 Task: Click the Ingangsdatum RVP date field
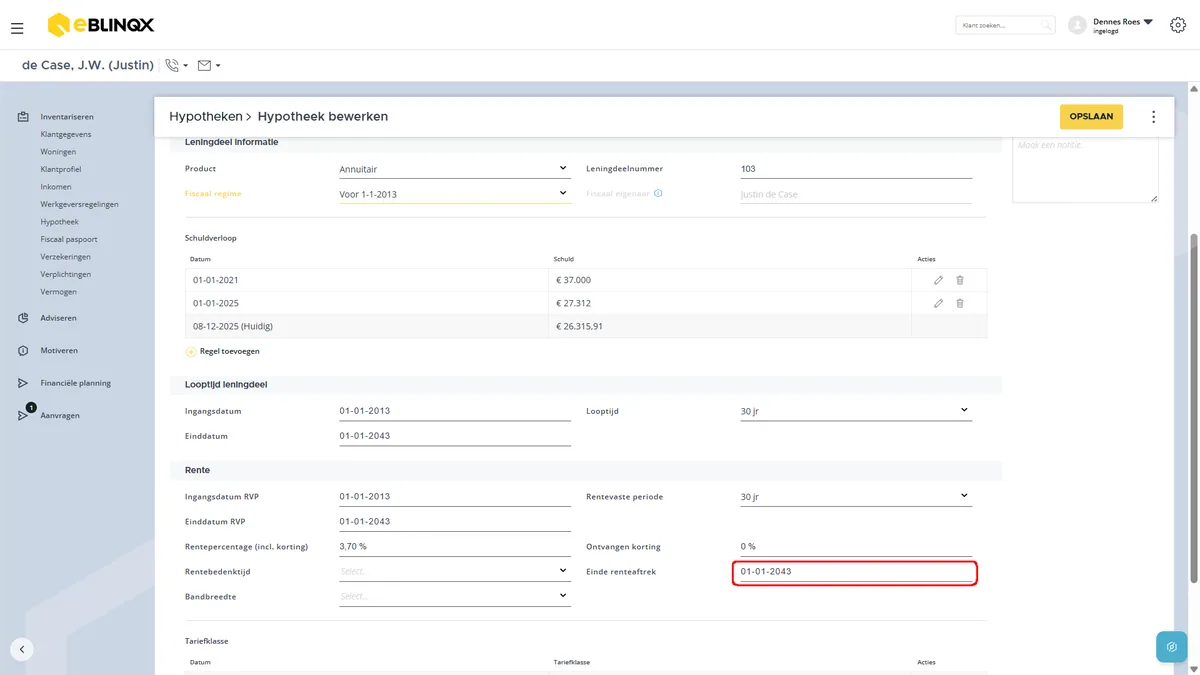[x=455, y=496]
